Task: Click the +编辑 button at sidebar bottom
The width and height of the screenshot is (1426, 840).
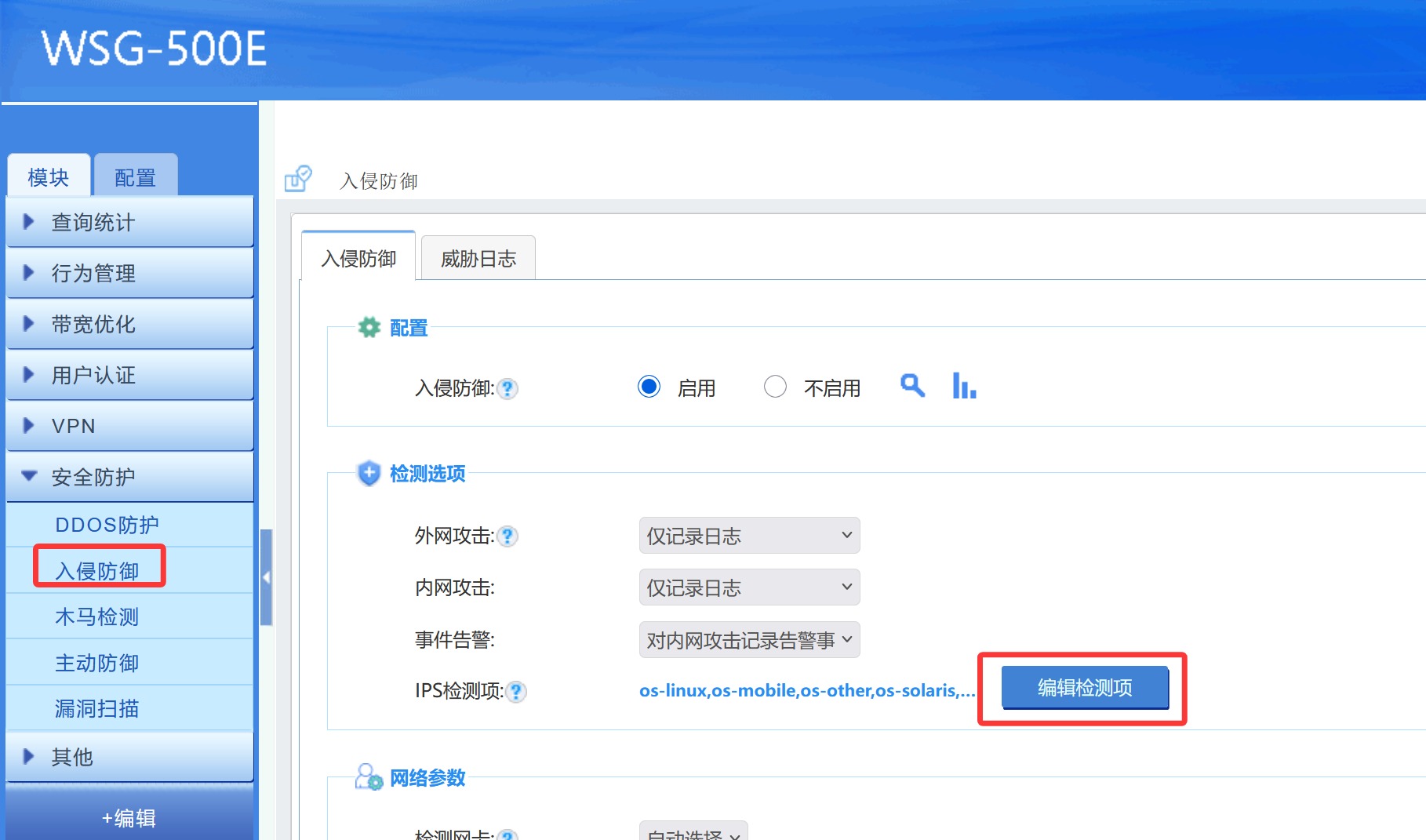Action: pyautogui.click(x=129, y=818)
